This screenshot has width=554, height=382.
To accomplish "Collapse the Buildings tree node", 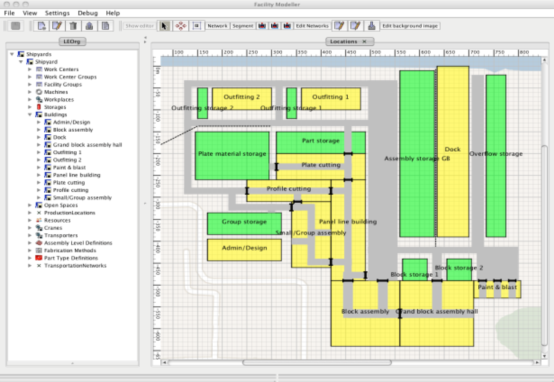I will pyautogui.click(x=30, y=114).
